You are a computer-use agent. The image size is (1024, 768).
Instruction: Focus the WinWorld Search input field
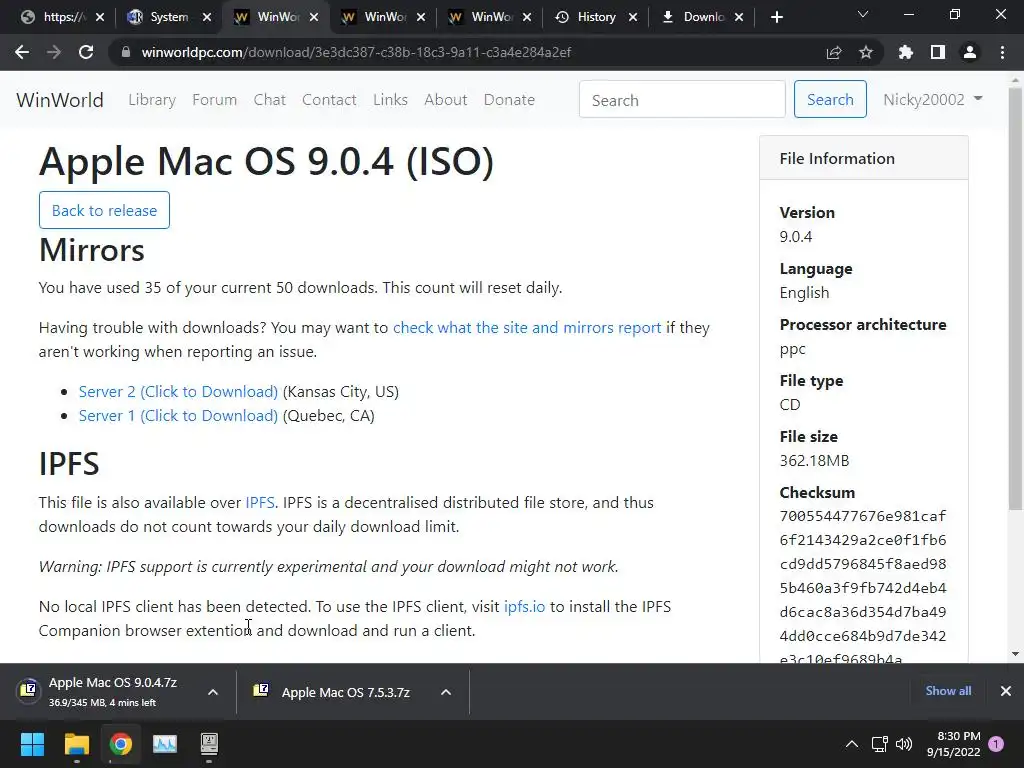(682, 99)
